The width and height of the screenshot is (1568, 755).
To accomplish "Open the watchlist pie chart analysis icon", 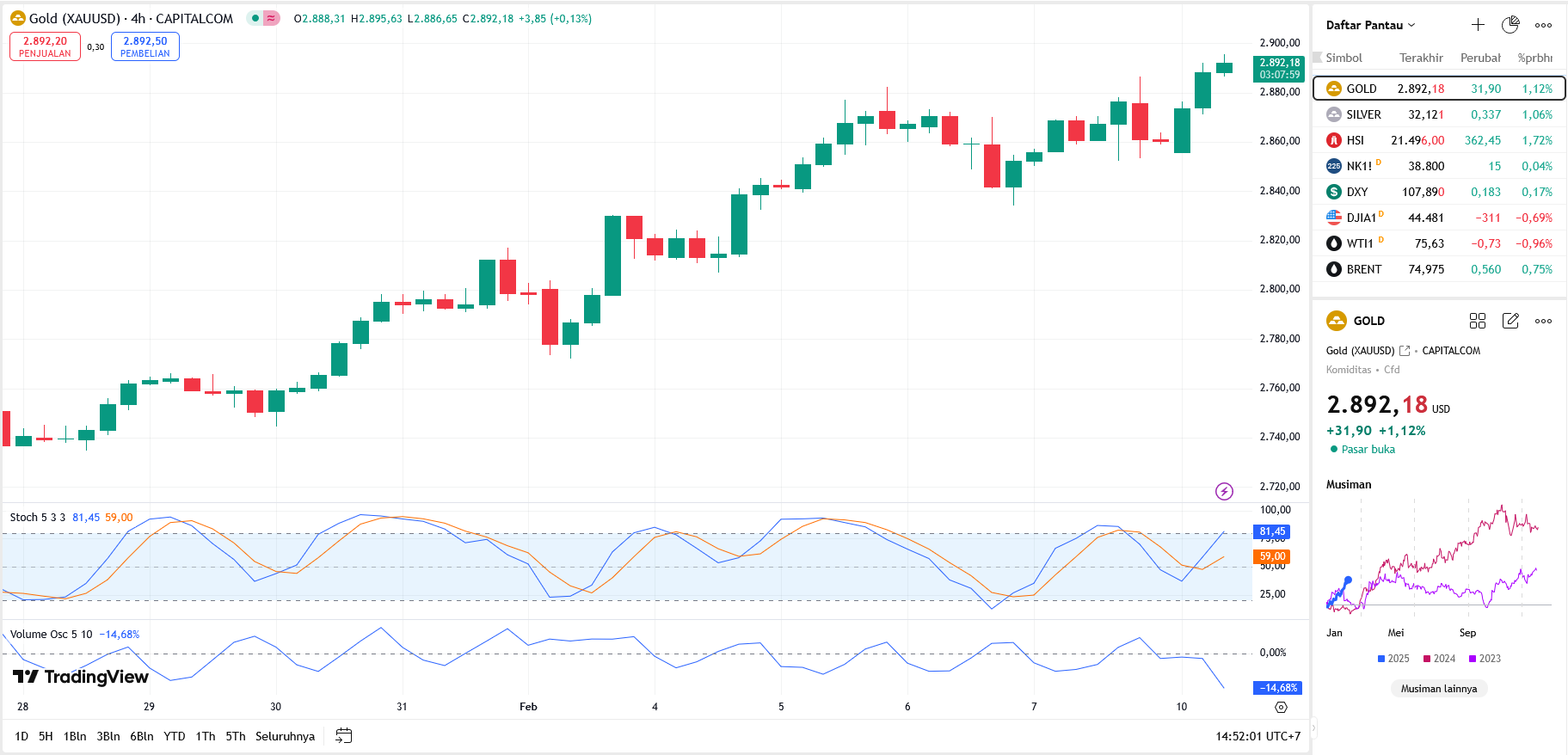I will [x=1510, y=25].
